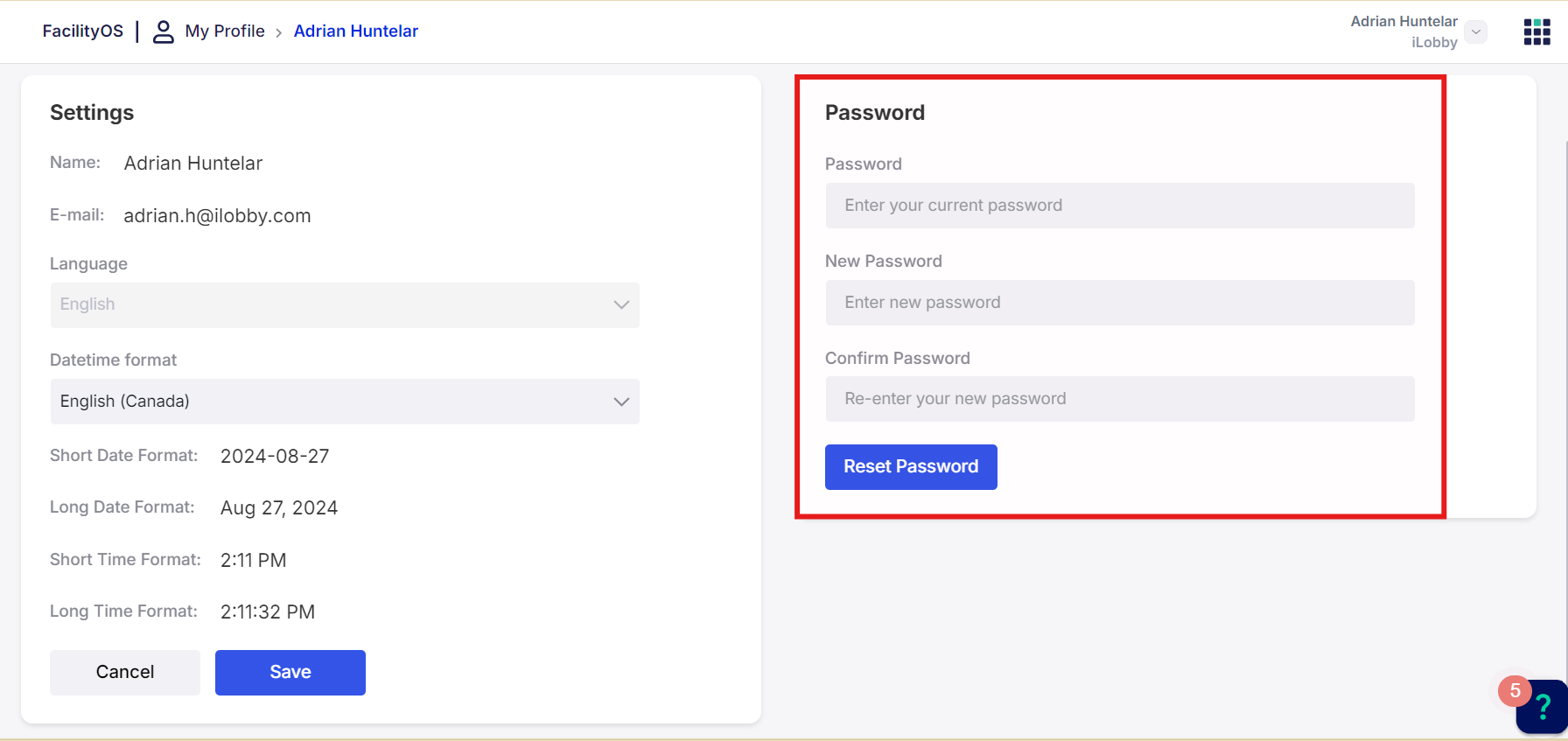The width and height of the screenshot is (1568, 741).
Task: Go to My Profile breadcrumb
Action: point(225,31)
